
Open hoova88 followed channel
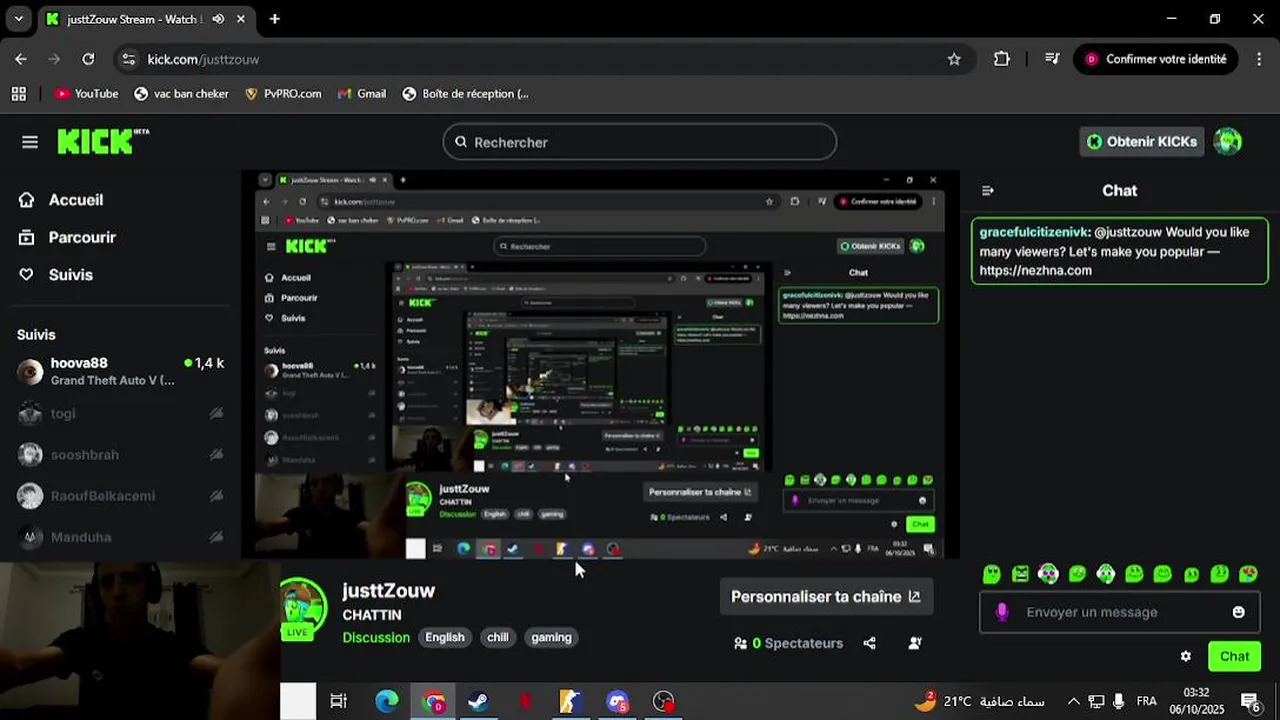click(x=121, y=371)
